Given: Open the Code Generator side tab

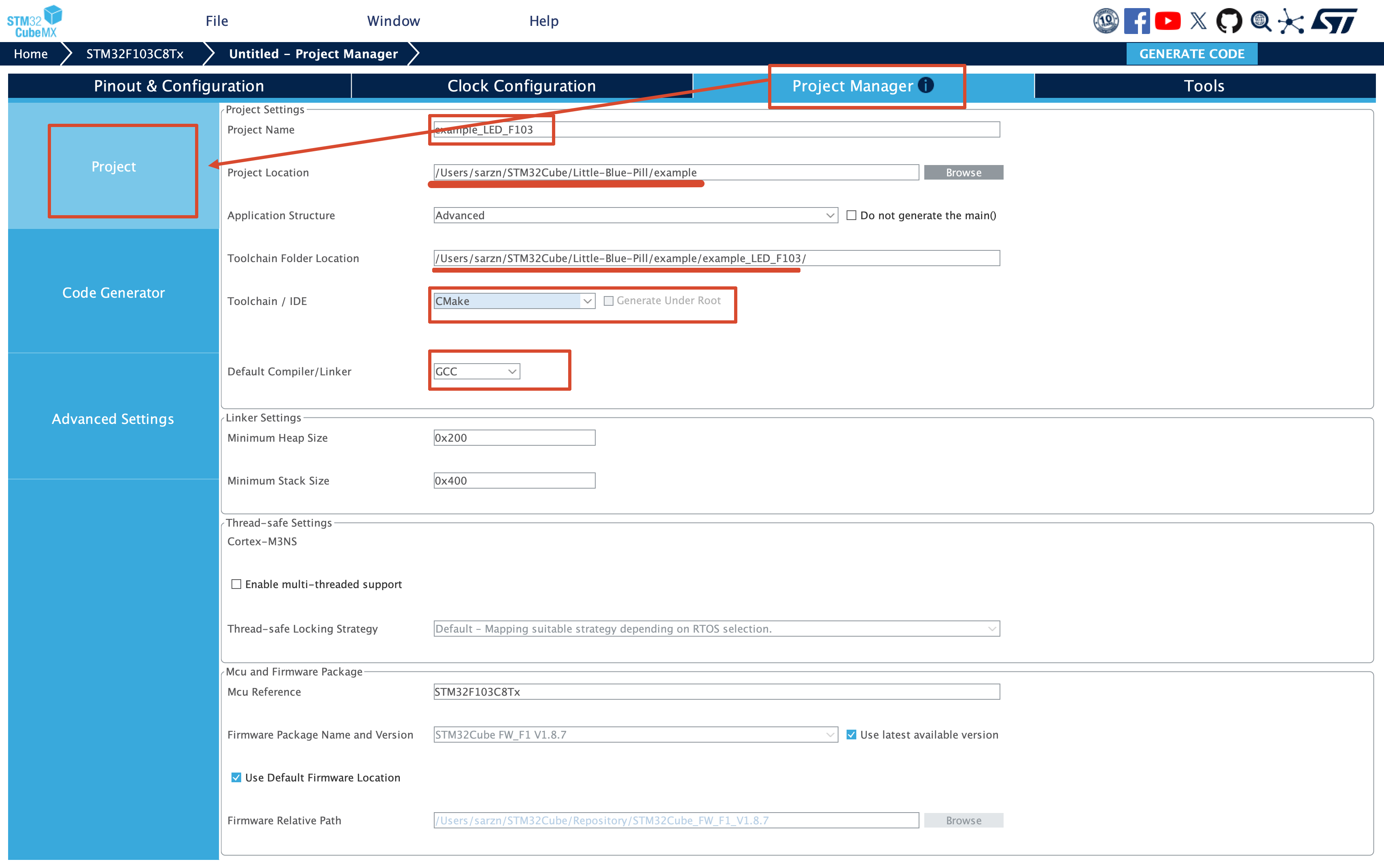Looking at the screenshot, I should pyautogui.click(x=114, y=292).
